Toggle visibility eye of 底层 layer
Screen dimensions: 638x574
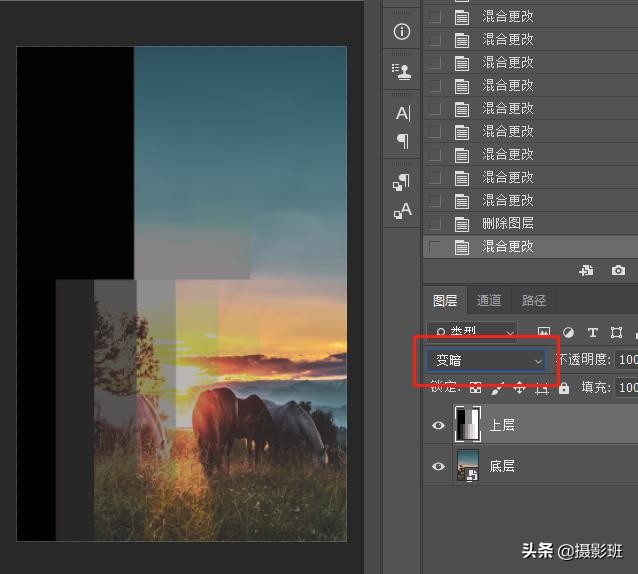point(438,466)
